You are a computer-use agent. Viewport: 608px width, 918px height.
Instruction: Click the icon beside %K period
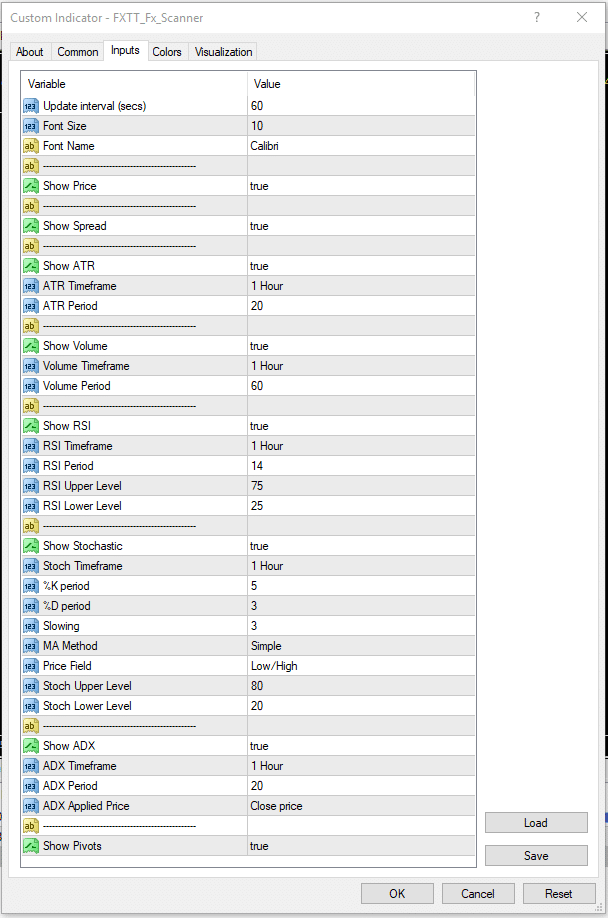31,586
